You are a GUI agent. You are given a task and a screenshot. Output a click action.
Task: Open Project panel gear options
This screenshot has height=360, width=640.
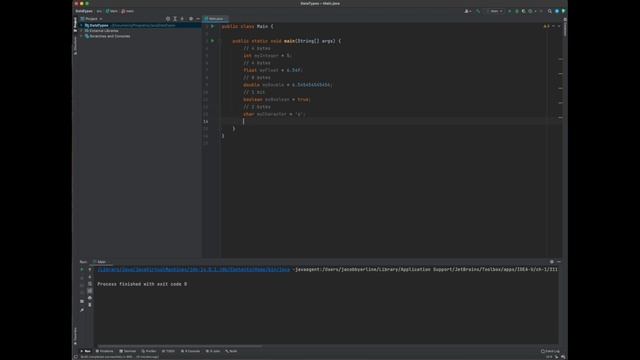pos(191,19)
